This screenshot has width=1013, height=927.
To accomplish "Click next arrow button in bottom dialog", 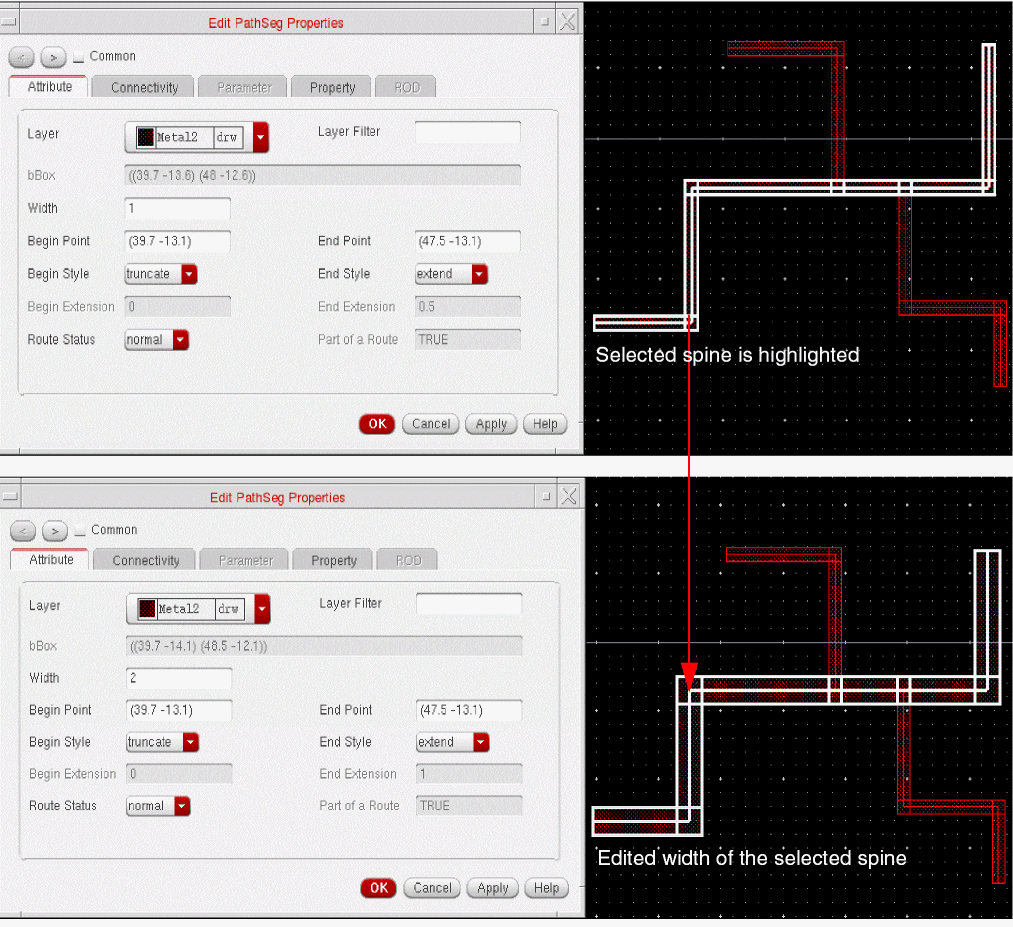I will coord(55,531).
